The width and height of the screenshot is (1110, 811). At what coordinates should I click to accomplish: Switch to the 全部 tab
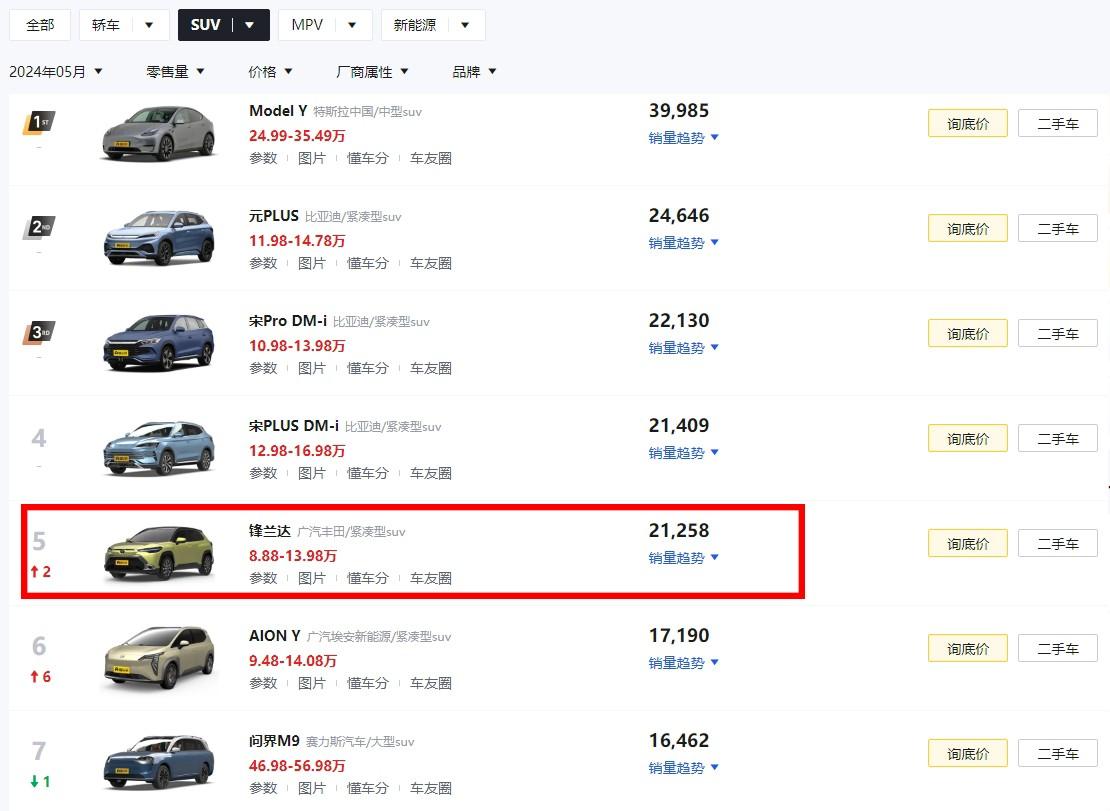[40, 25]
